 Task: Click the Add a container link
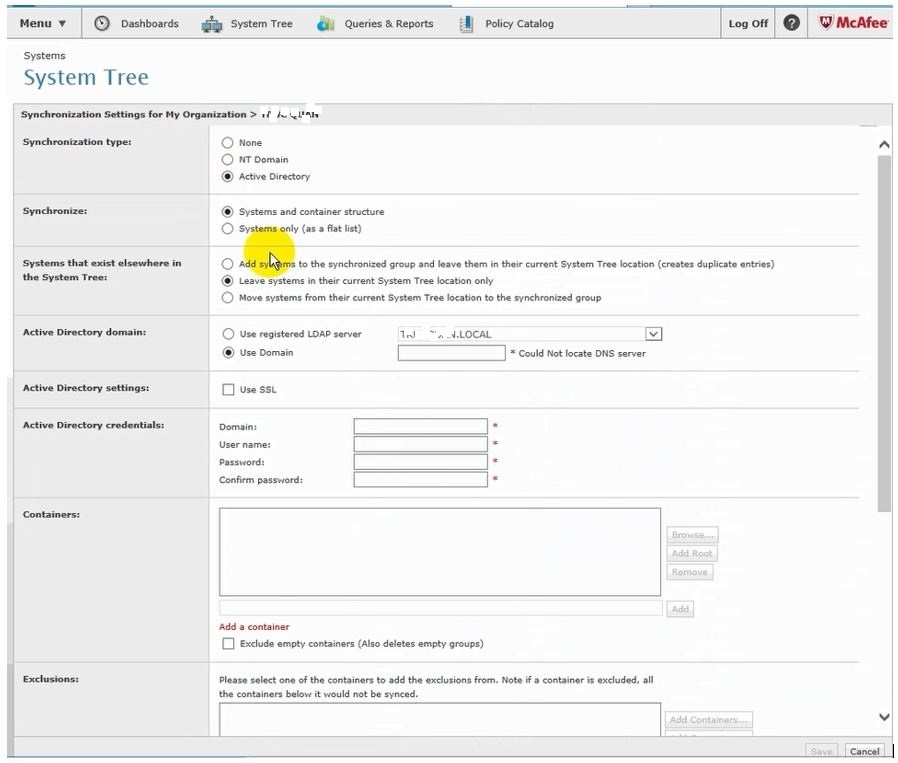coord(254,627)
